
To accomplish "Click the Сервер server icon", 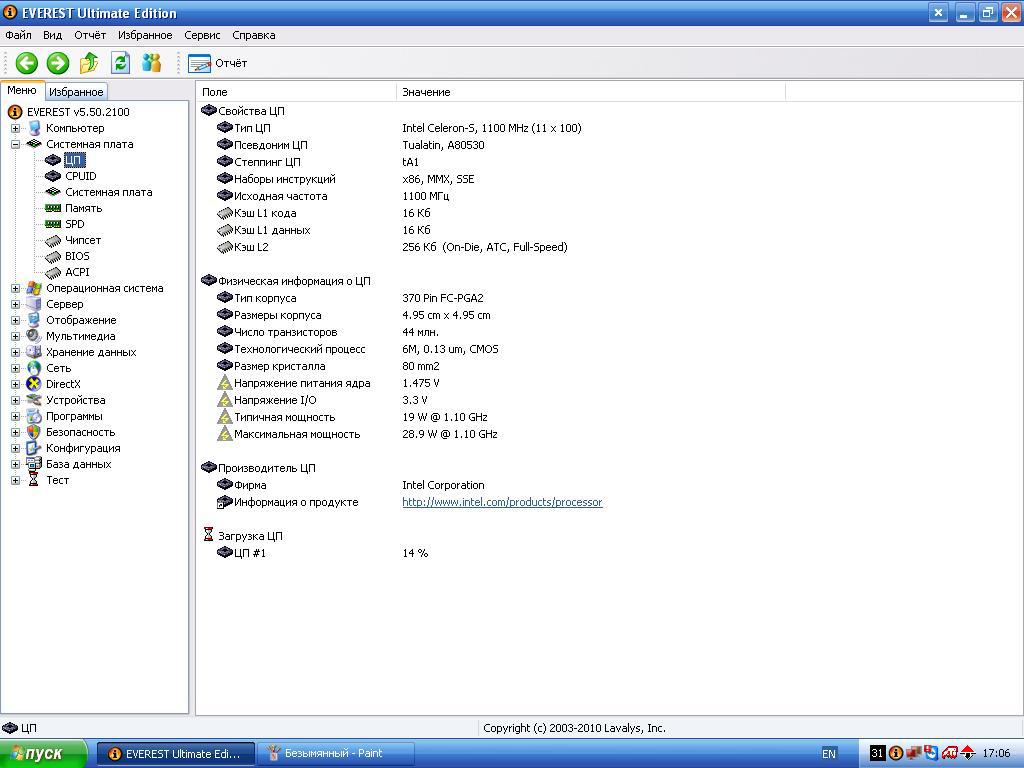I will [x=34, y=304].
